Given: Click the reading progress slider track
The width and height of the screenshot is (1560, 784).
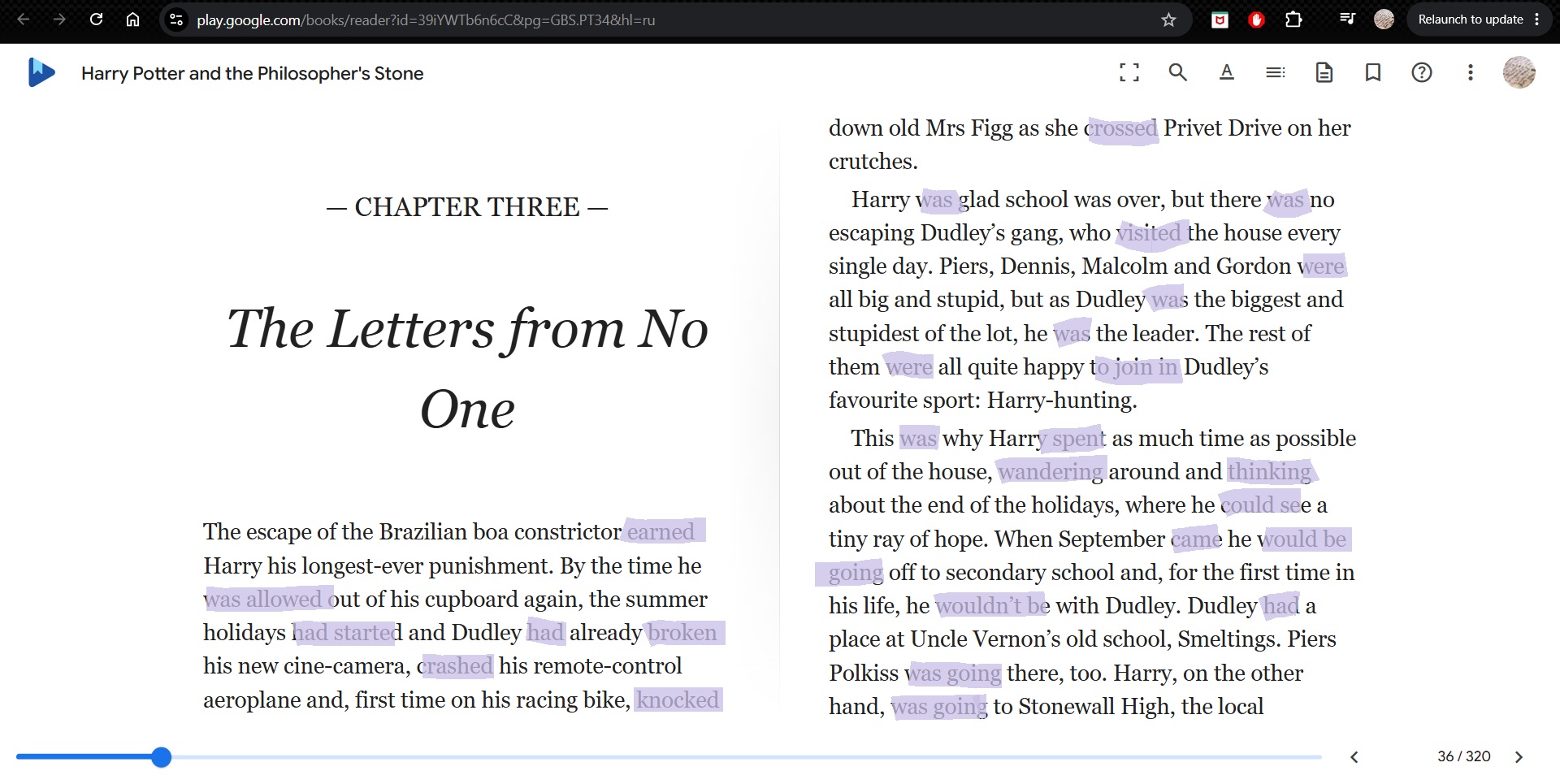Looking at the screenshot, I should tap(669, 757).
